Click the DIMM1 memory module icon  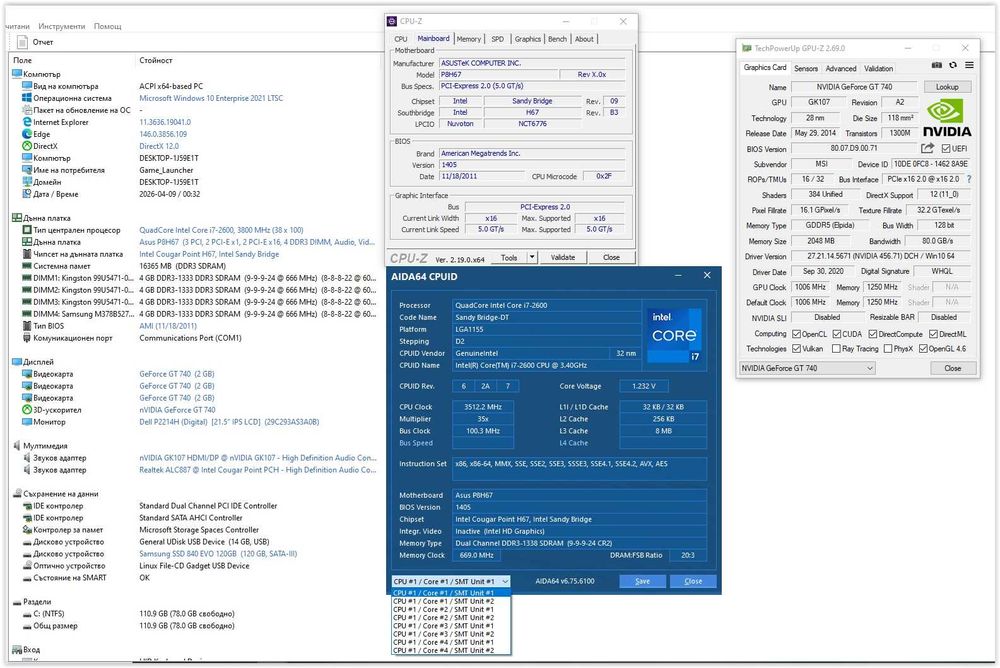pos(27,278)
